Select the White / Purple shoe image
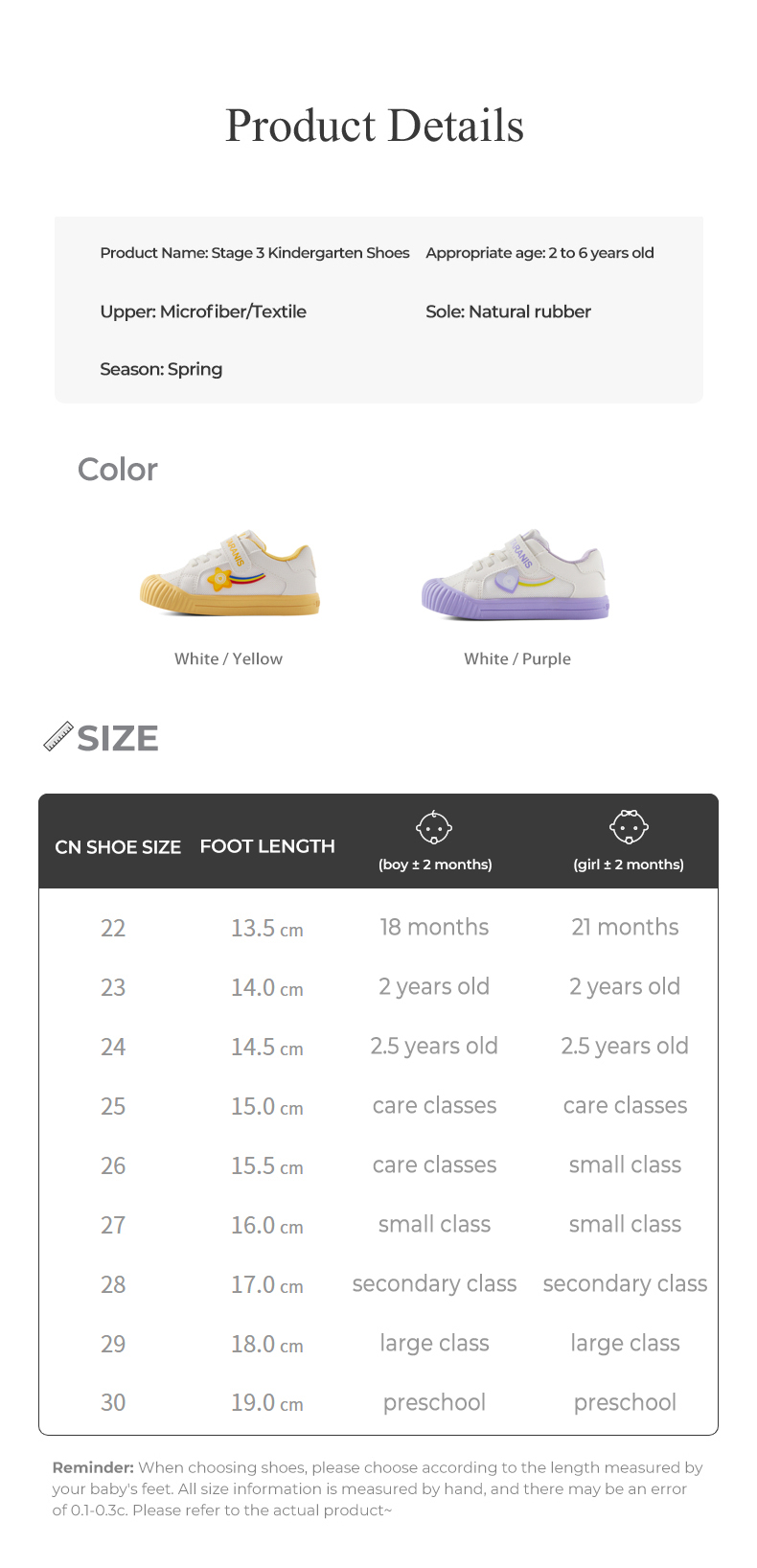757x1568 pixels. tap(516, 575)
